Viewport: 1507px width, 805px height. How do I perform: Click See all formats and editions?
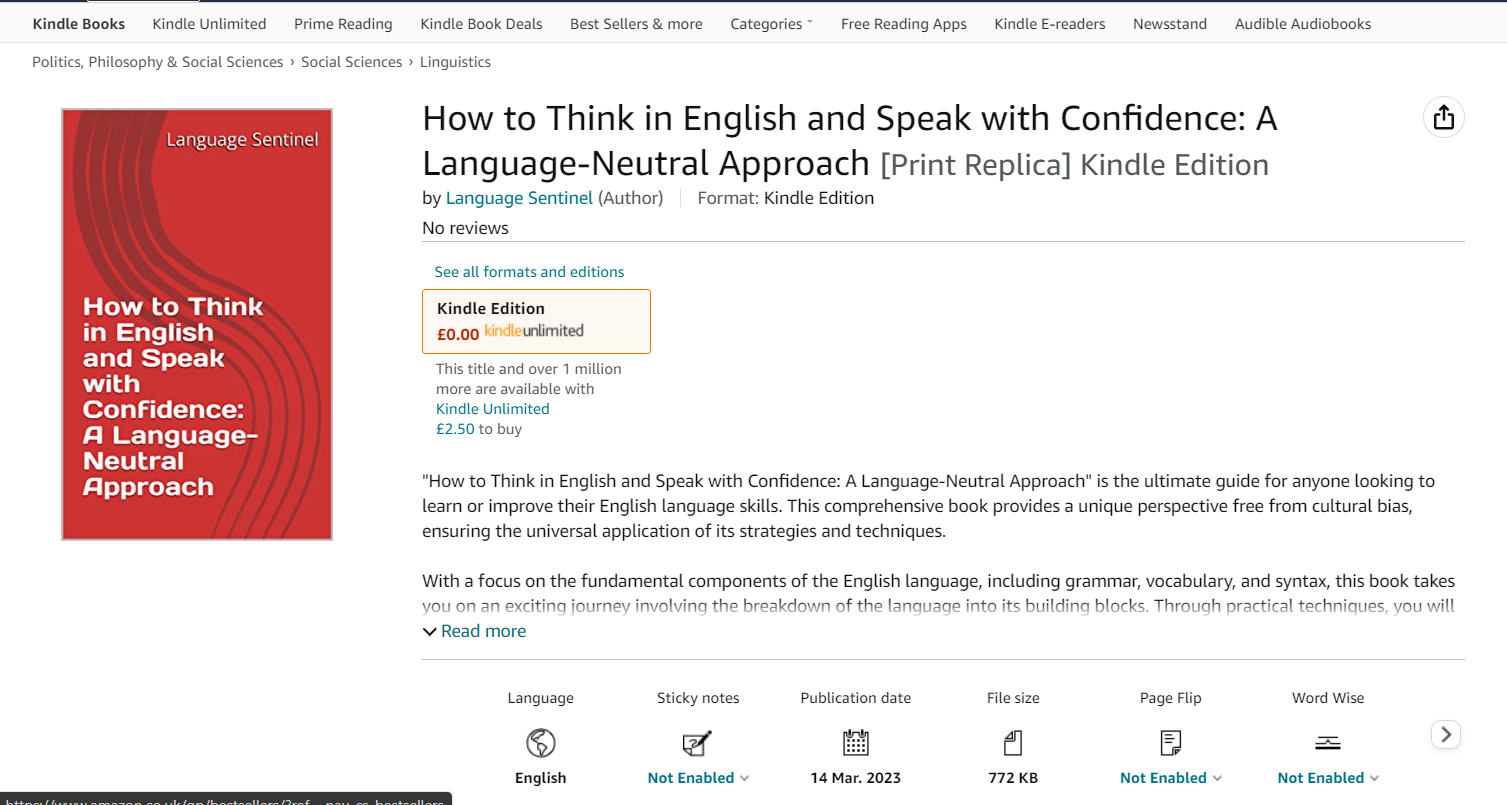coord(529,272)
